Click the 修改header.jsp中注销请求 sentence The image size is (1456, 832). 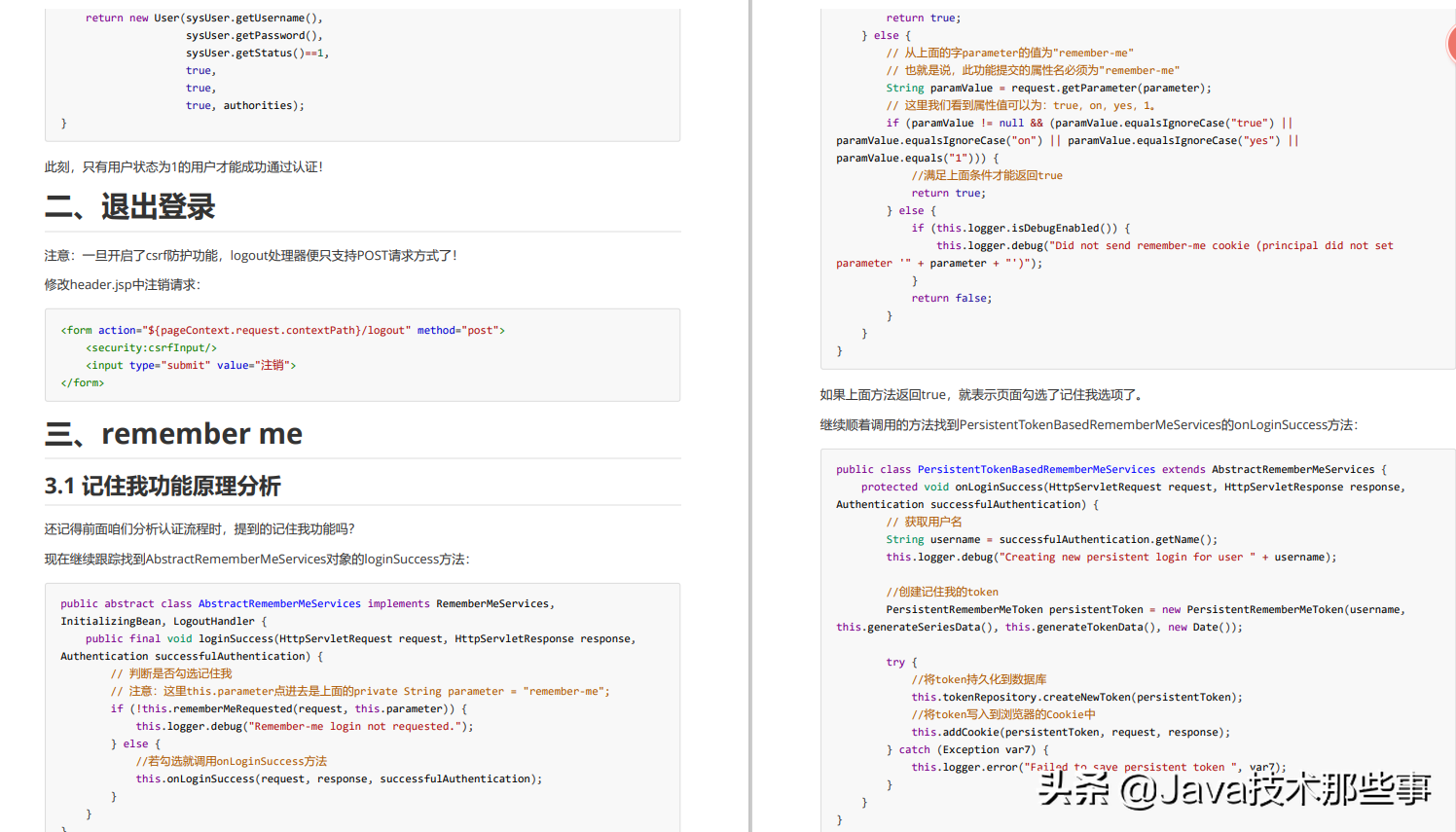[123, 284]
